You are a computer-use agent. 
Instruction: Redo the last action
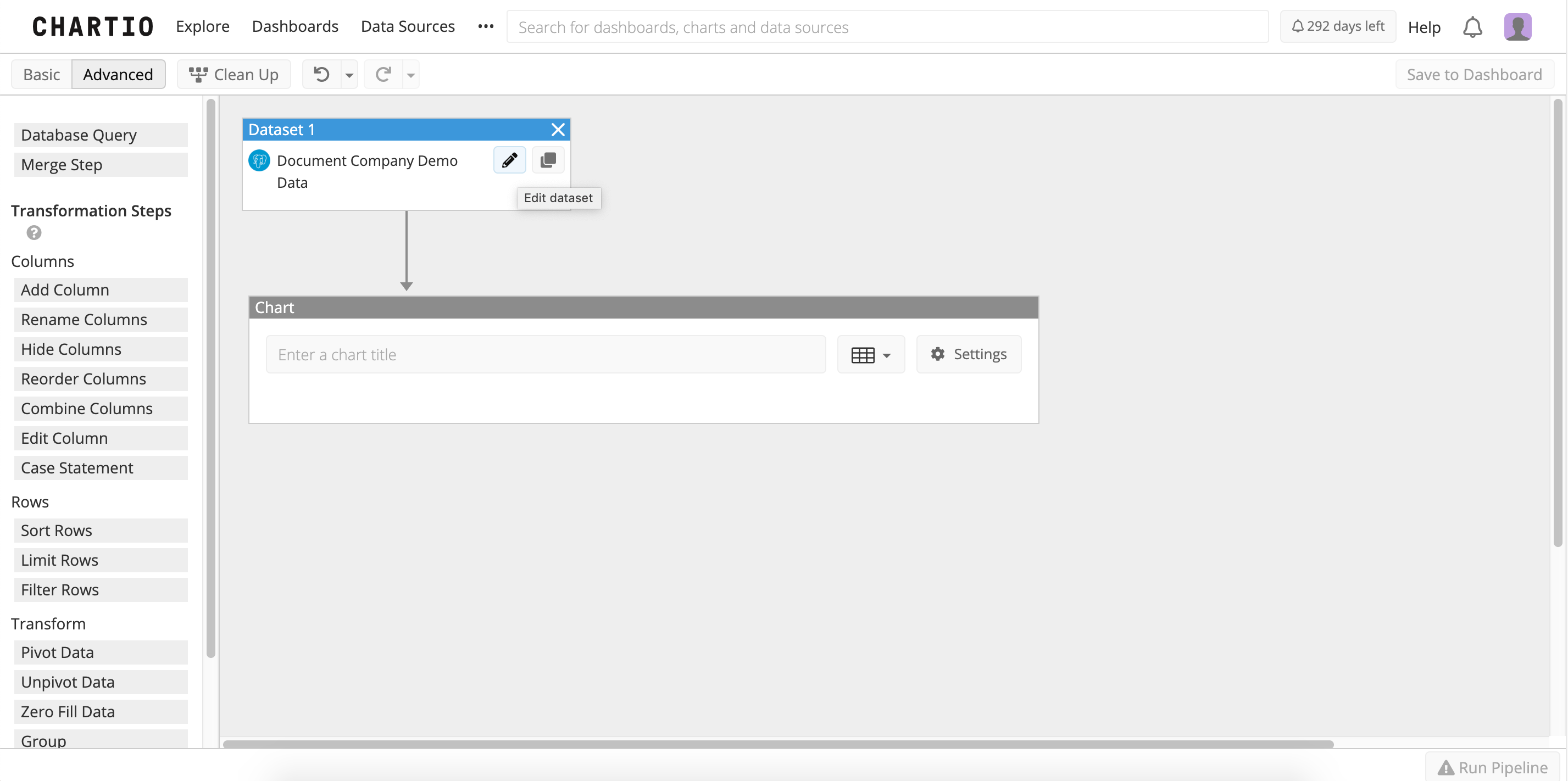(x=383, y=74)
